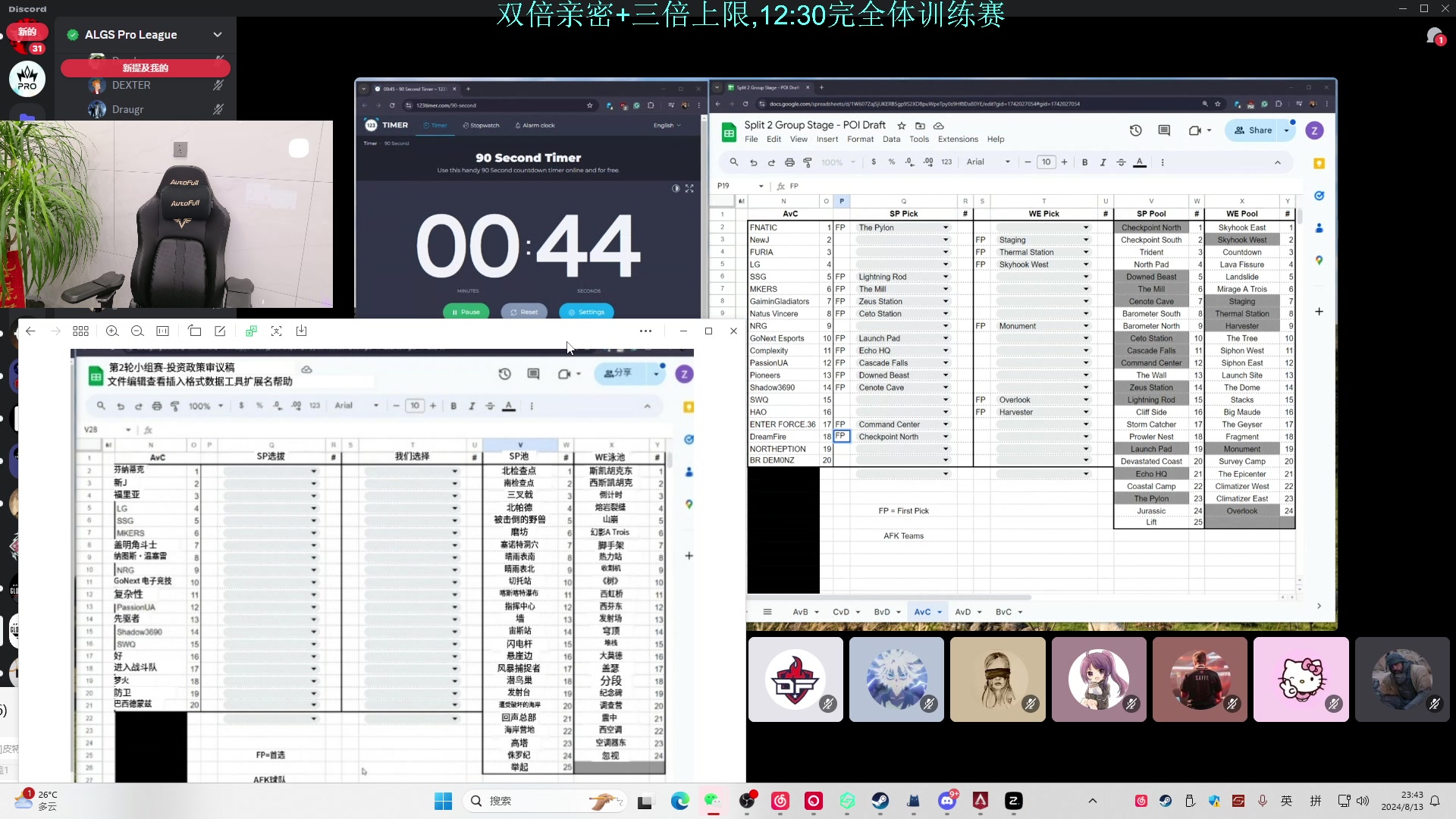Toggle microphone icon in the system tray

[x=1263, y=801]
